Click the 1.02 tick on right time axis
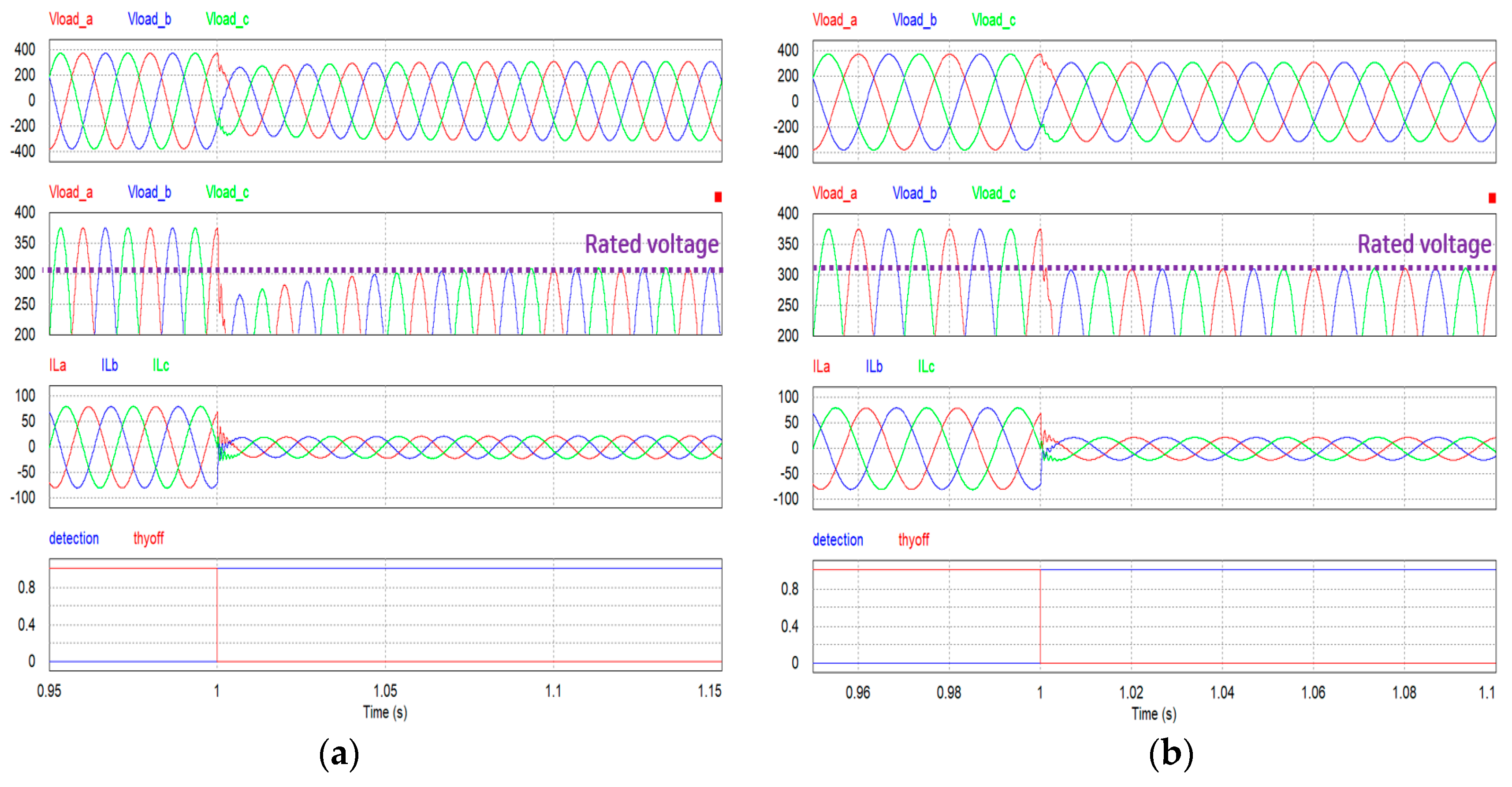The image size is (1512, 787). tap(1131, 693)
